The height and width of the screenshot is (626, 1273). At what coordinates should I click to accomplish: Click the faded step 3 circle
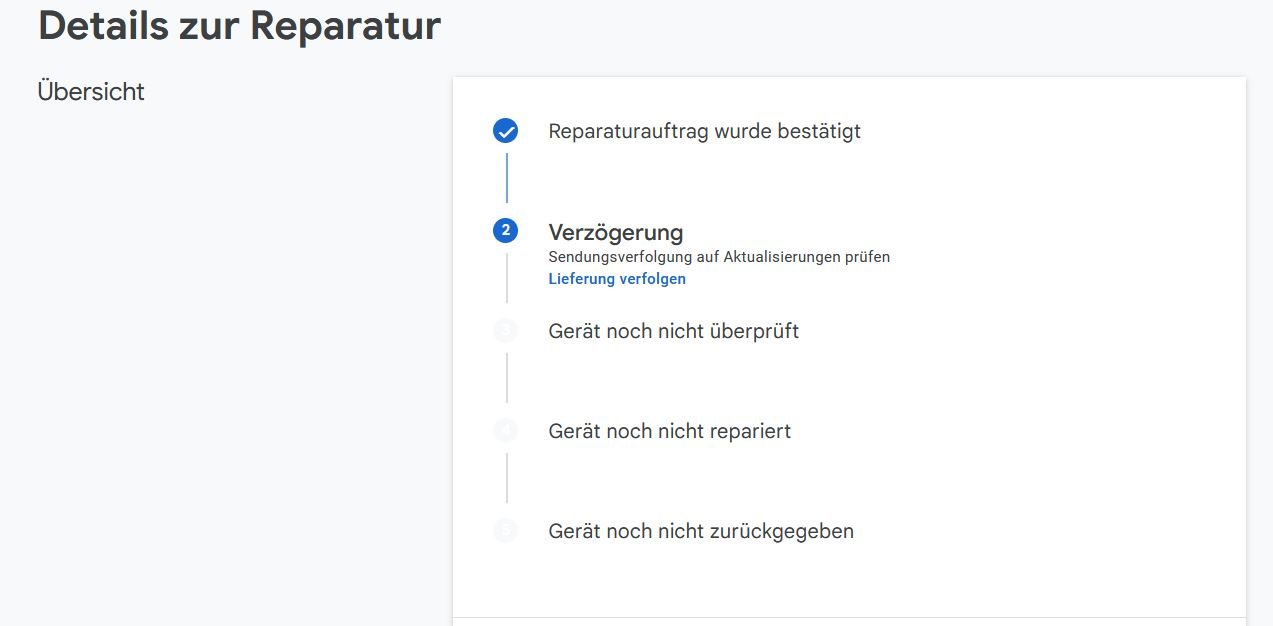pos(505,330)
